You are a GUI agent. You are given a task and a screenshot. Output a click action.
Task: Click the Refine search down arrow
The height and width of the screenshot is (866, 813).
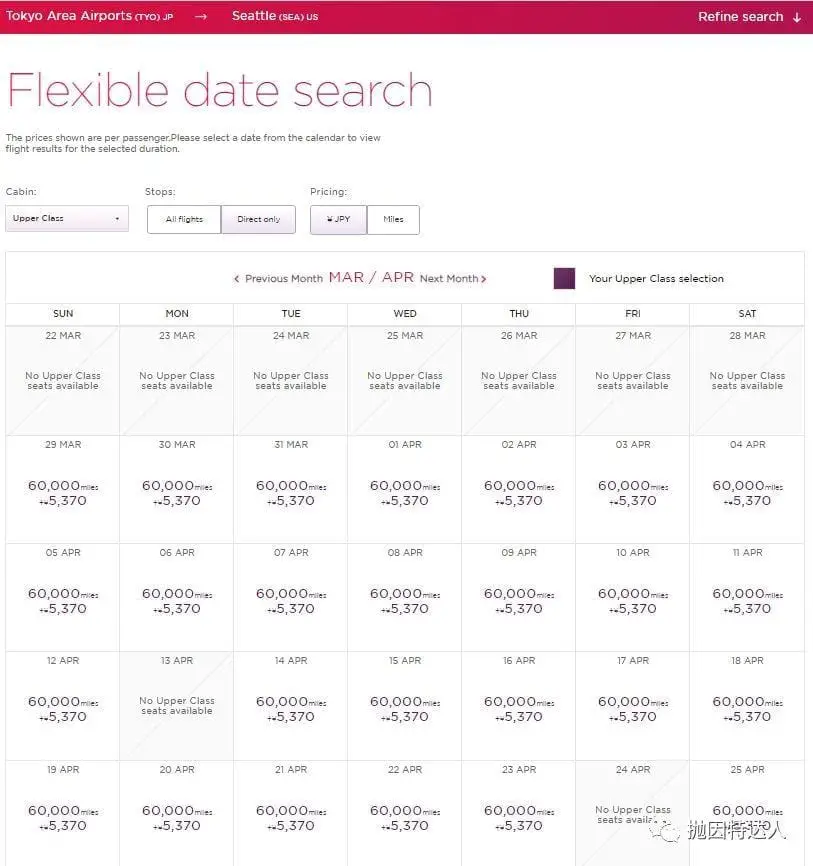797,17
